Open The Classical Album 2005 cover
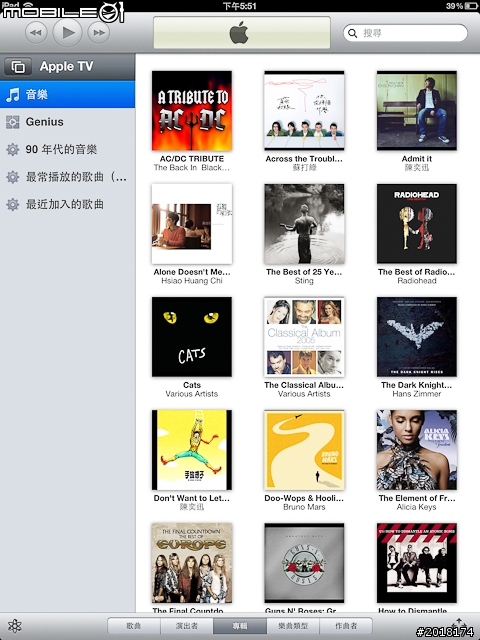Screen dimensions: 480x640 [x=304, y=337]
